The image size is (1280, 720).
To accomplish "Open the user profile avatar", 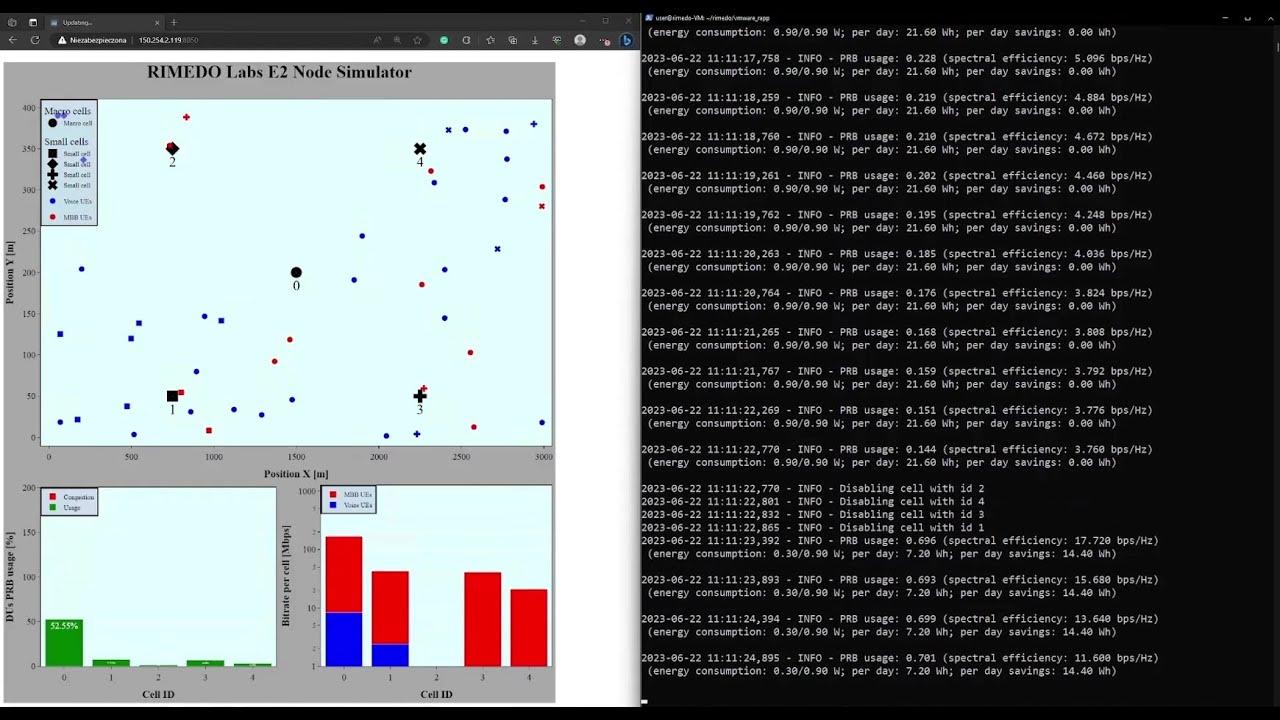I will tap(580, 40).
